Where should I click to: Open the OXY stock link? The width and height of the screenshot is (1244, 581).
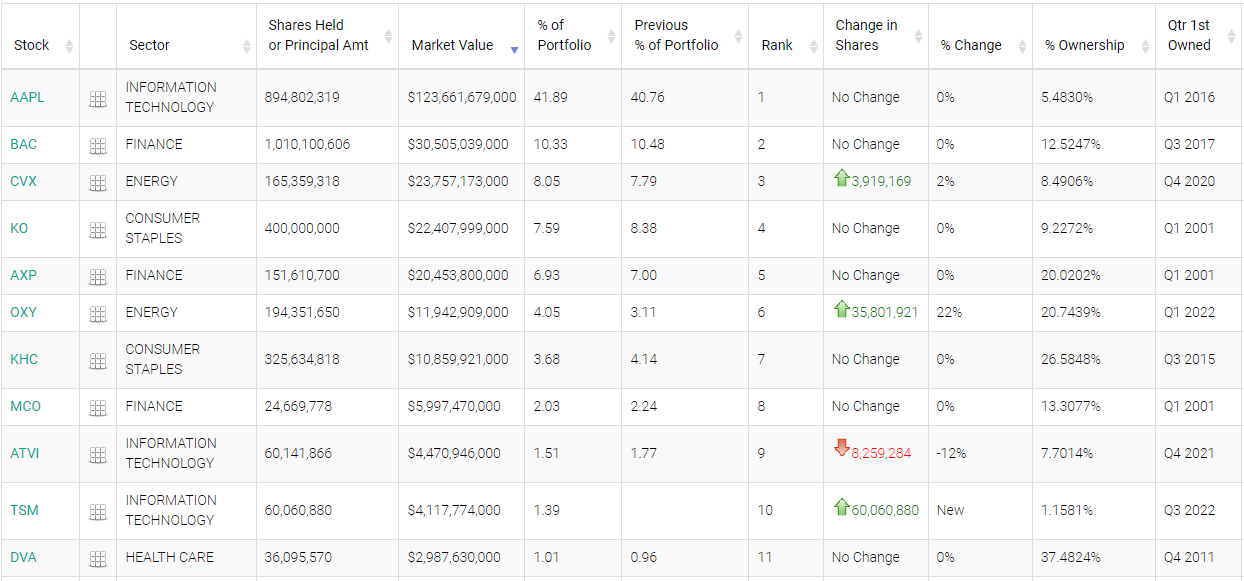click(23, 312)
